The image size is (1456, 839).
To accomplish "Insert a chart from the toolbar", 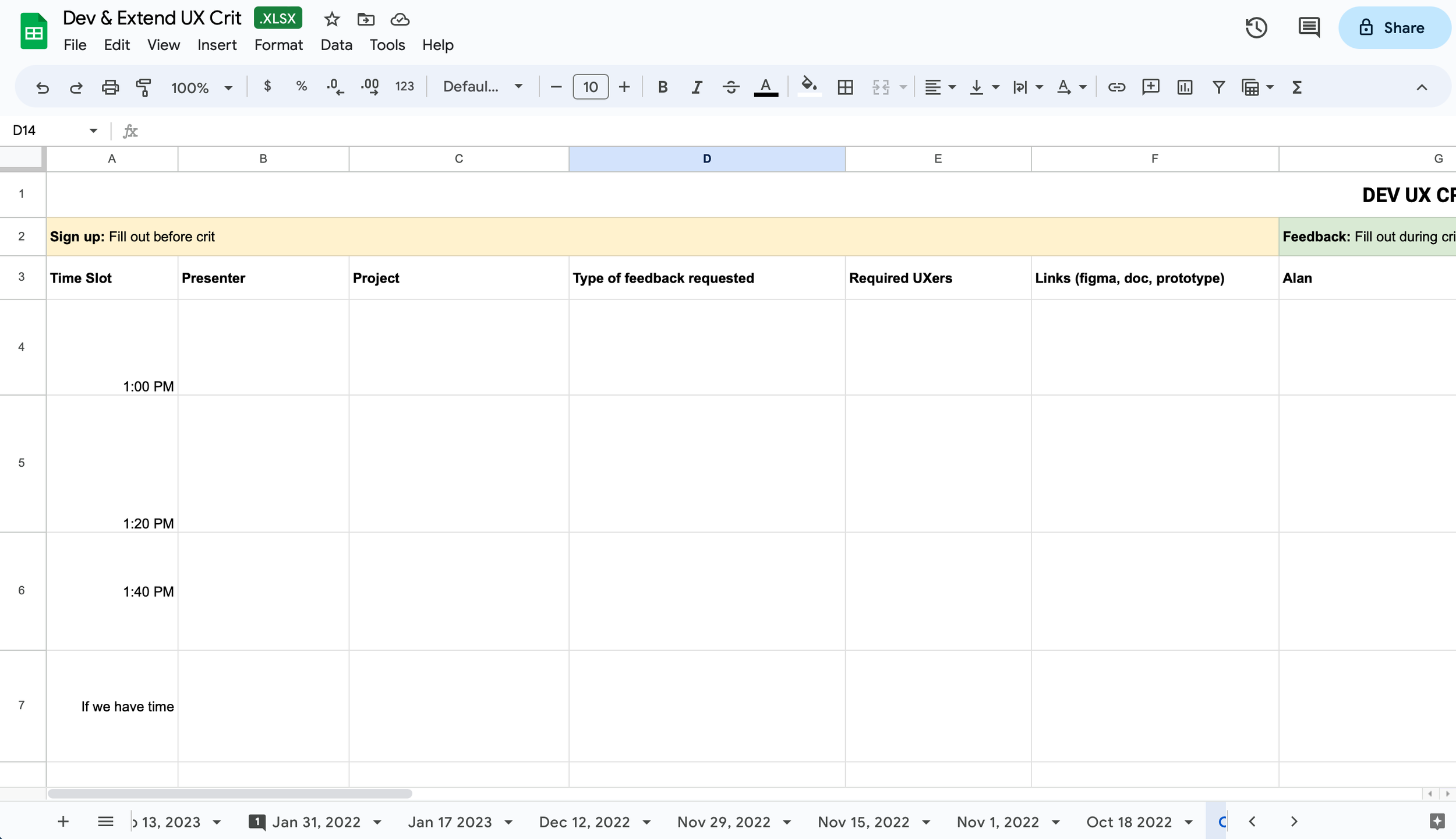I will click(x=1185, y=87).
